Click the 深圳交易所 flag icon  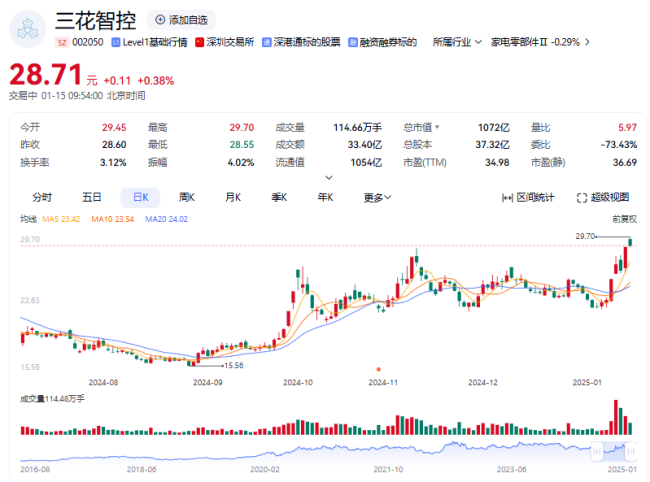point(199,42)
